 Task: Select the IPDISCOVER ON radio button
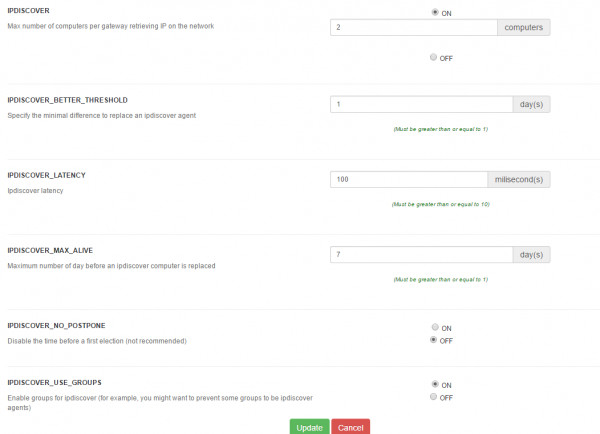pos(435,12)
